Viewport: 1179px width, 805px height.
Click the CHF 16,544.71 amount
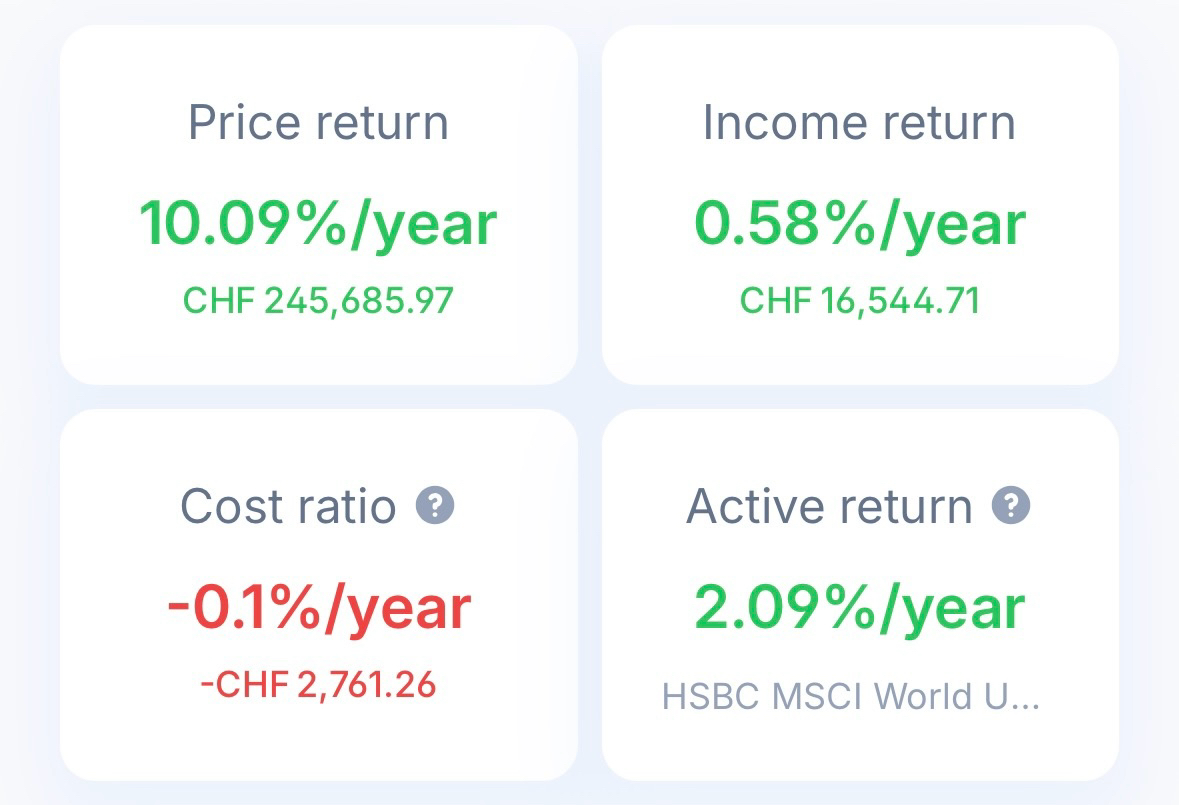click(860, 300)
